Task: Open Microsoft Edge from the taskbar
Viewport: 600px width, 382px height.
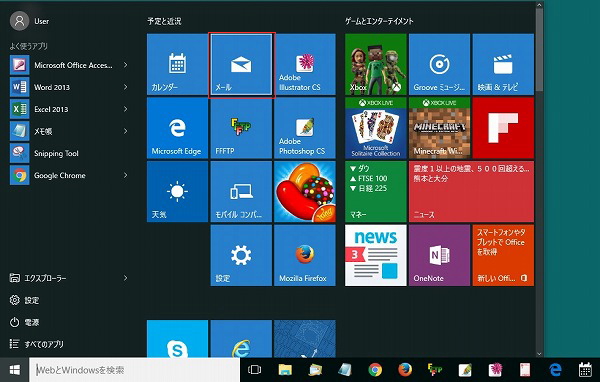Action: [x=555, y=370]
